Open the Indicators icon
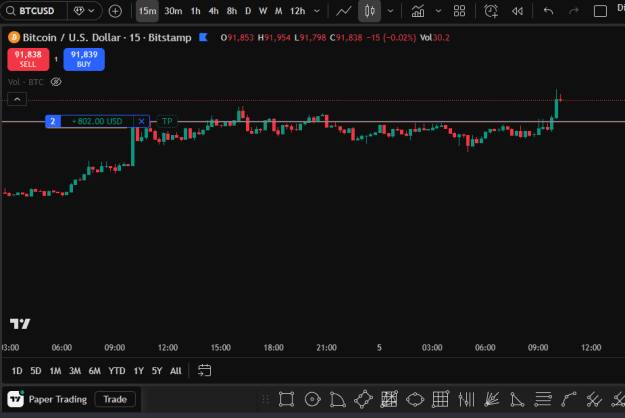The image size is (625, 418). [x=418, y=11]
